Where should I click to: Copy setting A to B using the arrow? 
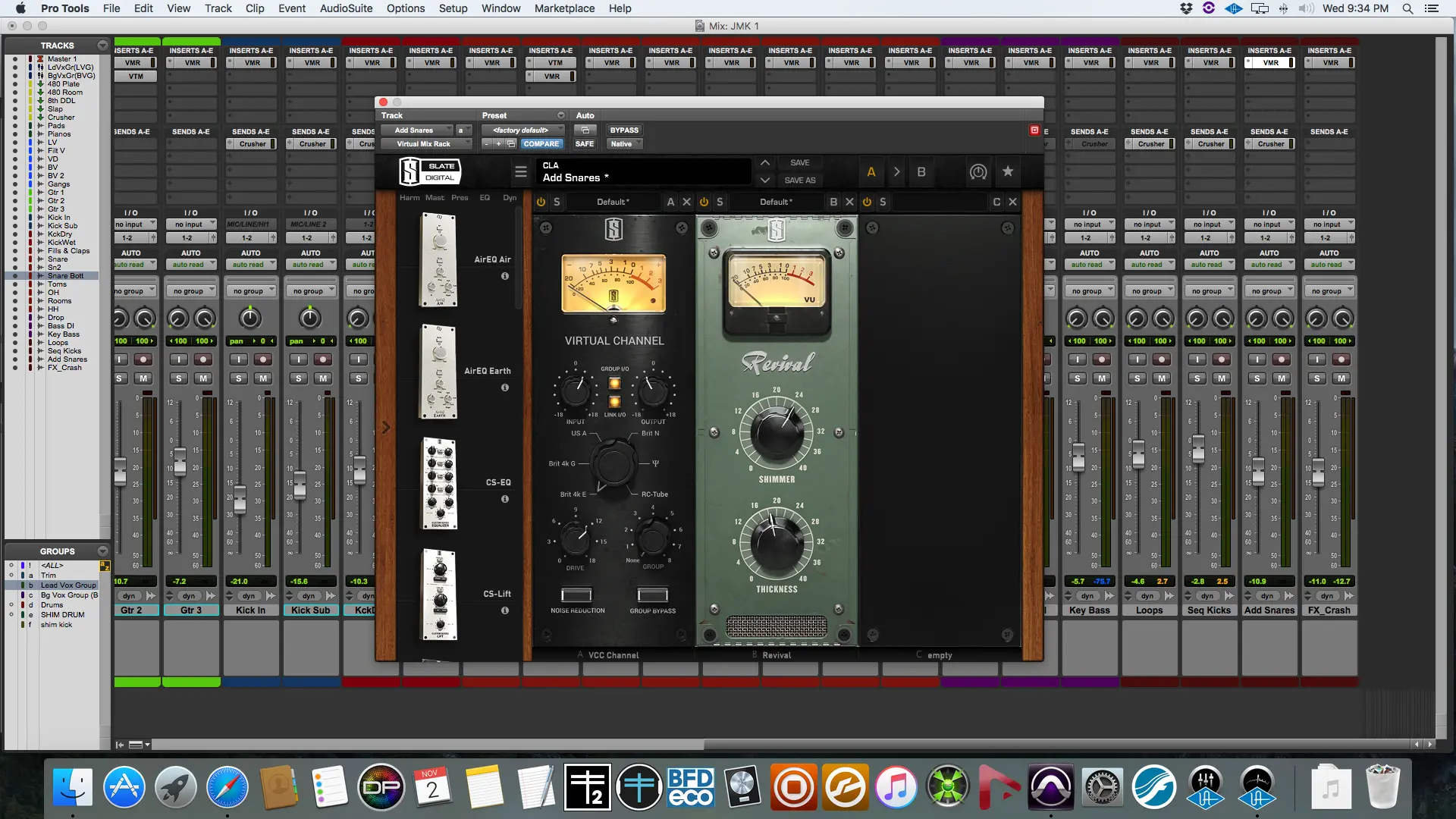(896, 172)
